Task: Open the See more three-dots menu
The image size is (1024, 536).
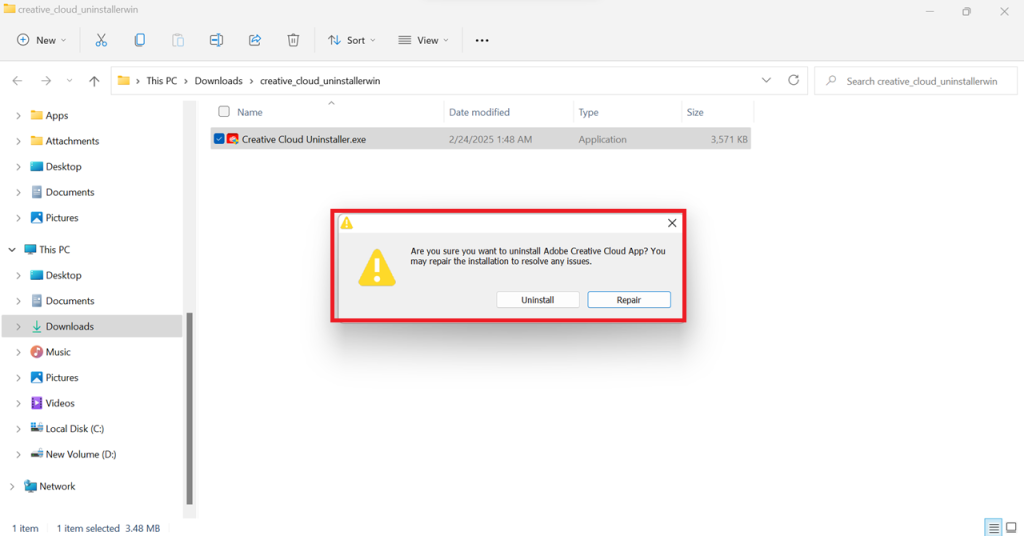Action: pos(482,40)
